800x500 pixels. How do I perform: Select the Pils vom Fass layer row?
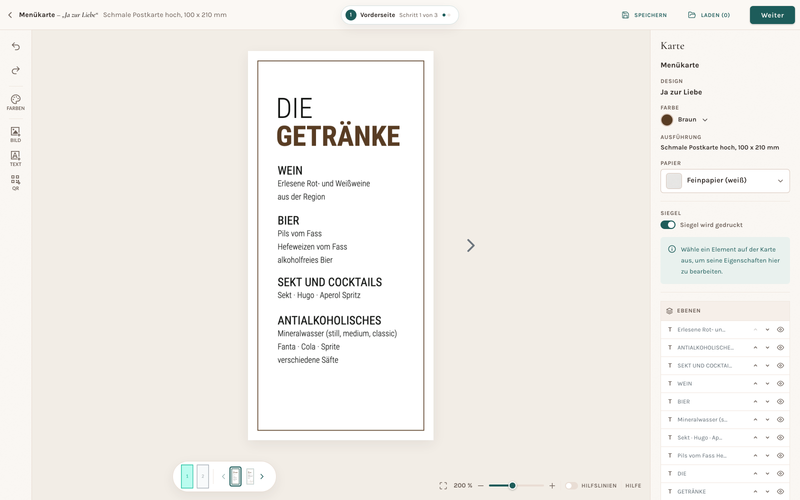click(725, 456)
